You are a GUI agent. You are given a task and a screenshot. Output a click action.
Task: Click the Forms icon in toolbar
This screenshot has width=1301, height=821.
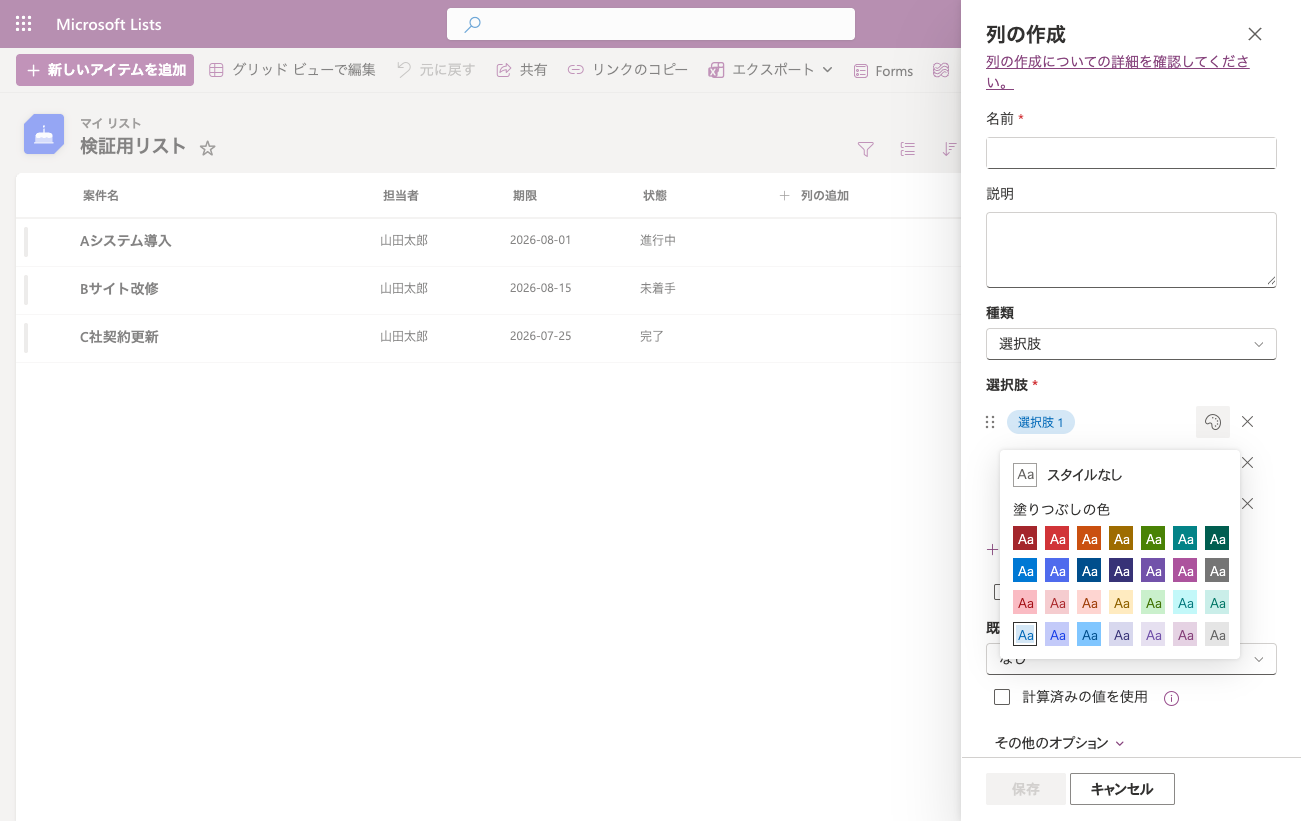tap(861, 71)
